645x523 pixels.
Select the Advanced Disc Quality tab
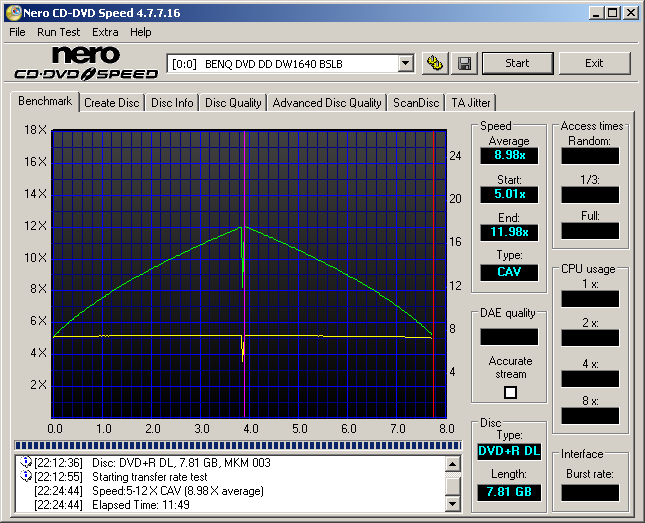pos(327,102)
